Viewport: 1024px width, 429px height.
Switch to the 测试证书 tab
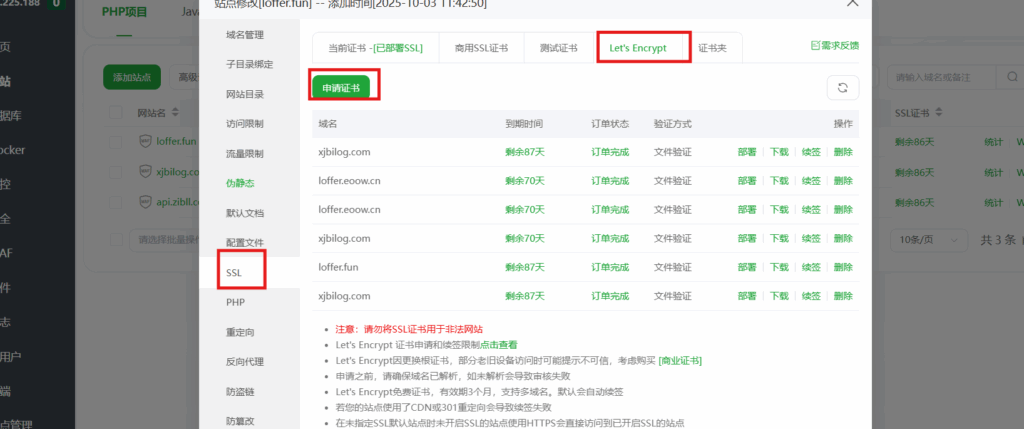558,48
